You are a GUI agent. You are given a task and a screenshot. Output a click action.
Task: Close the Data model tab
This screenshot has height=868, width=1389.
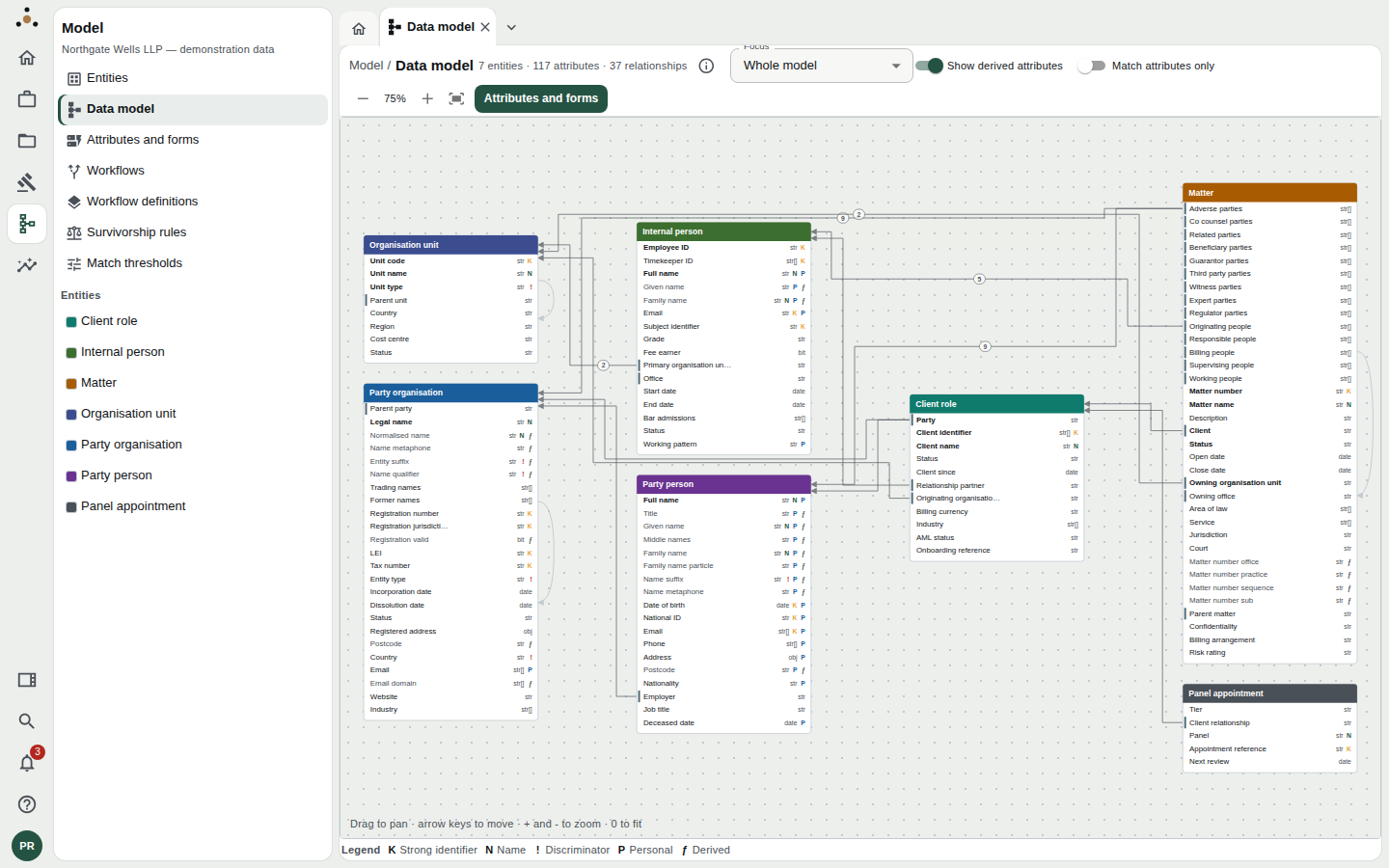click(485, 27)
